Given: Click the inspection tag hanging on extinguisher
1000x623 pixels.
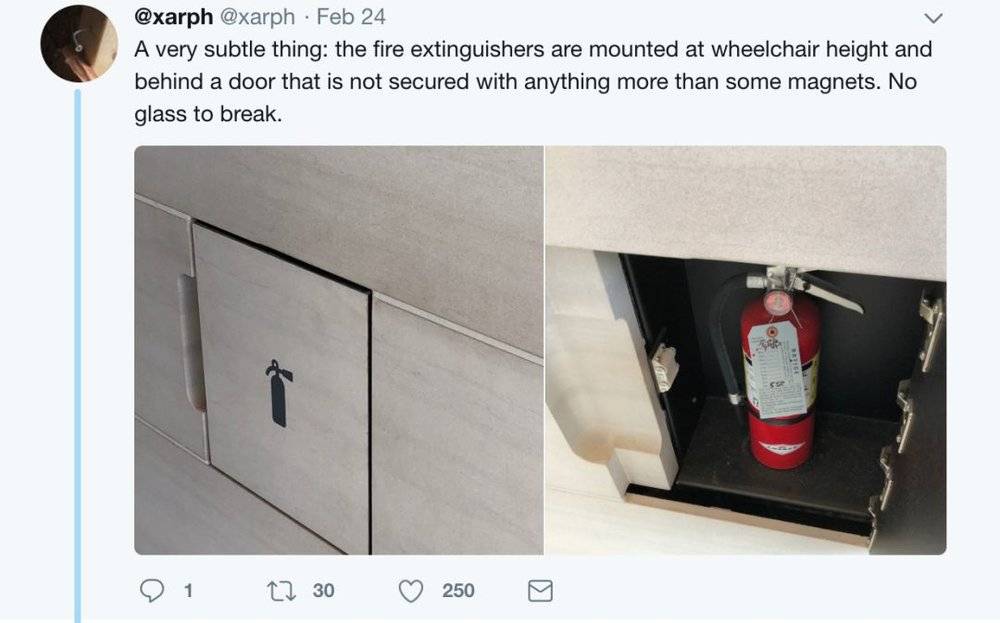Looking at the screenshot, I should click(x=774, y=368).
